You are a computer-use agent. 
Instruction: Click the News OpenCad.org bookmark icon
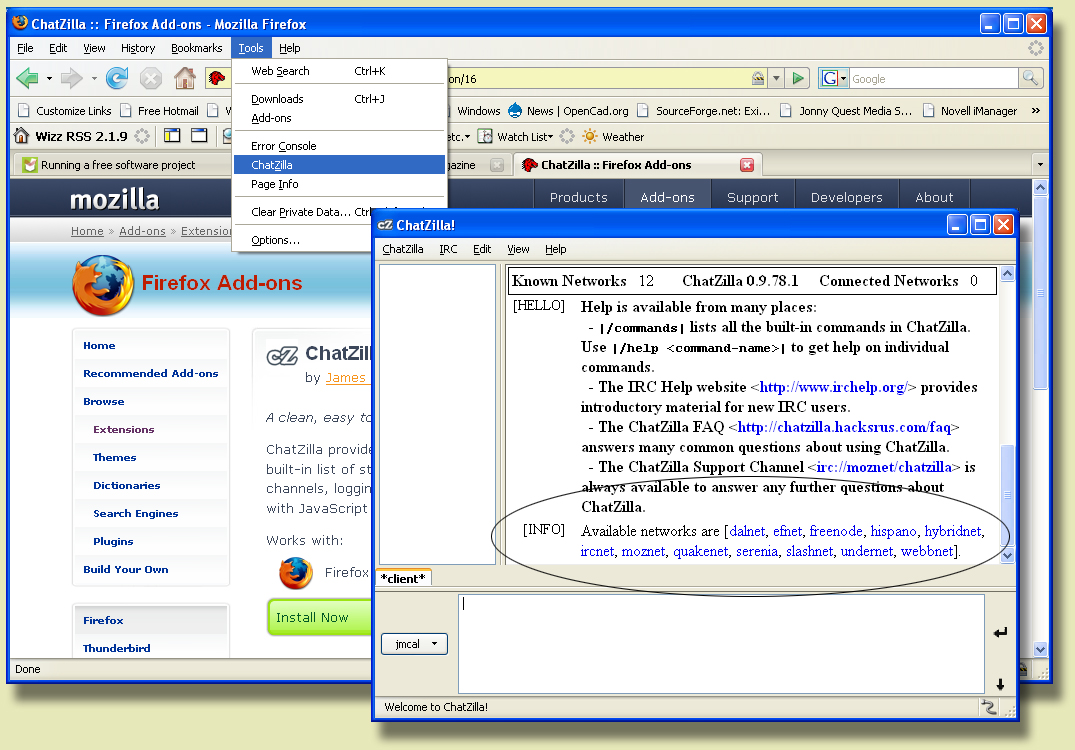[515, 110]
